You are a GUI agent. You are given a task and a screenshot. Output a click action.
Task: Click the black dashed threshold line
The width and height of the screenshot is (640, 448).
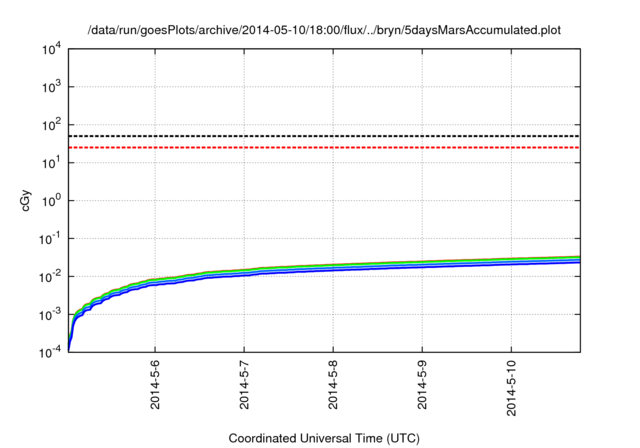pyautogui.click(x=324, y=136)
